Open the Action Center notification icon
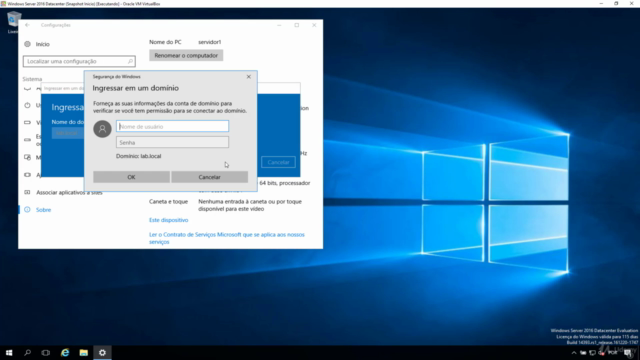This screenshot has height=360, width=640. coord(628,353)
